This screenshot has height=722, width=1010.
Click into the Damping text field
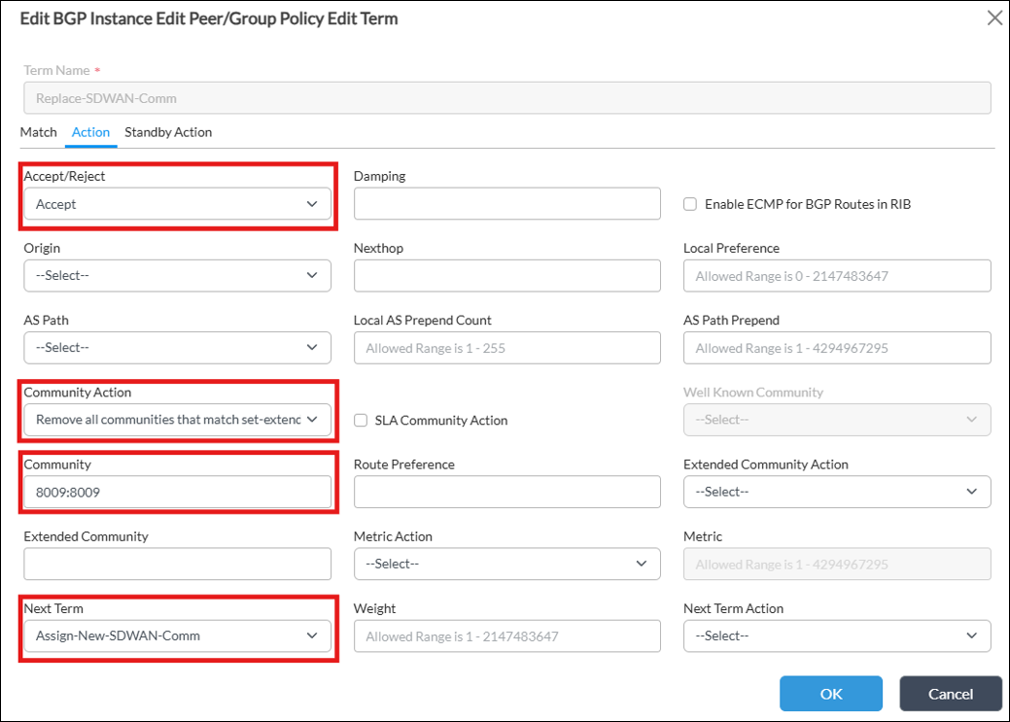click(x=507, y=204)
